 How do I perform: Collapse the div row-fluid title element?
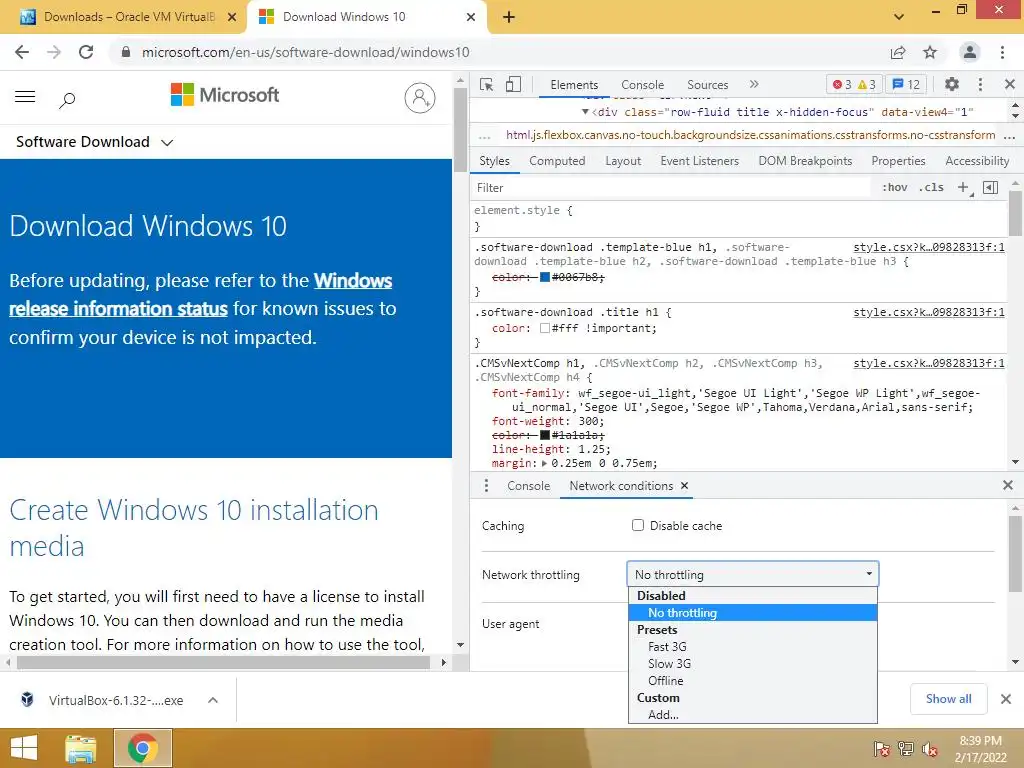pos(585,112)
